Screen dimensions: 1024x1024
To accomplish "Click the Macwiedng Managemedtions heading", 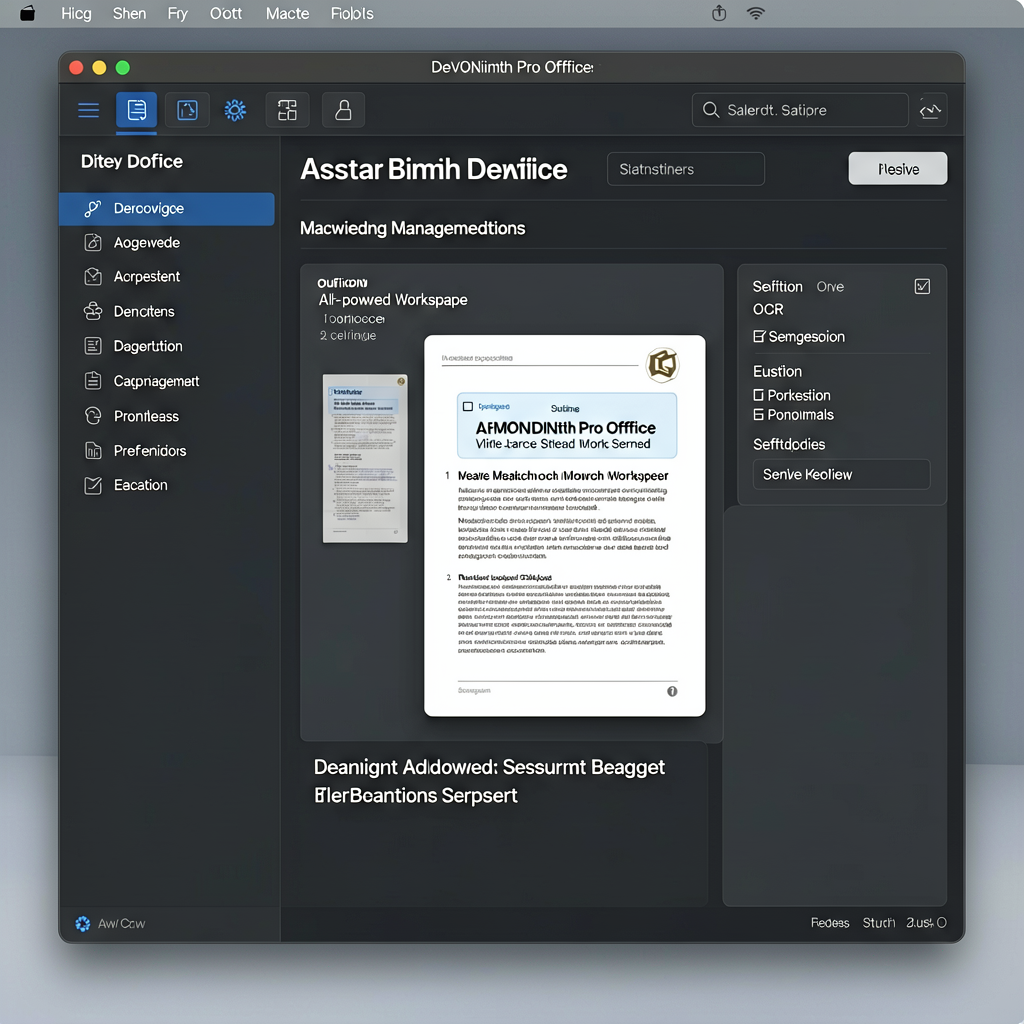I will pos(413,228).
